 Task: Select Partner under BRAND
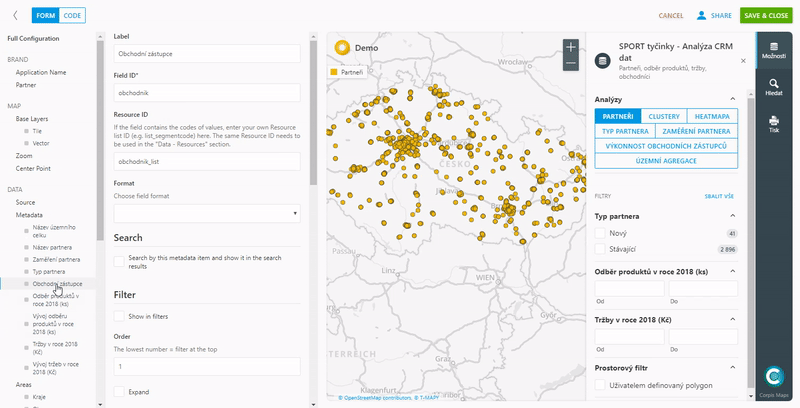[26, 85]
